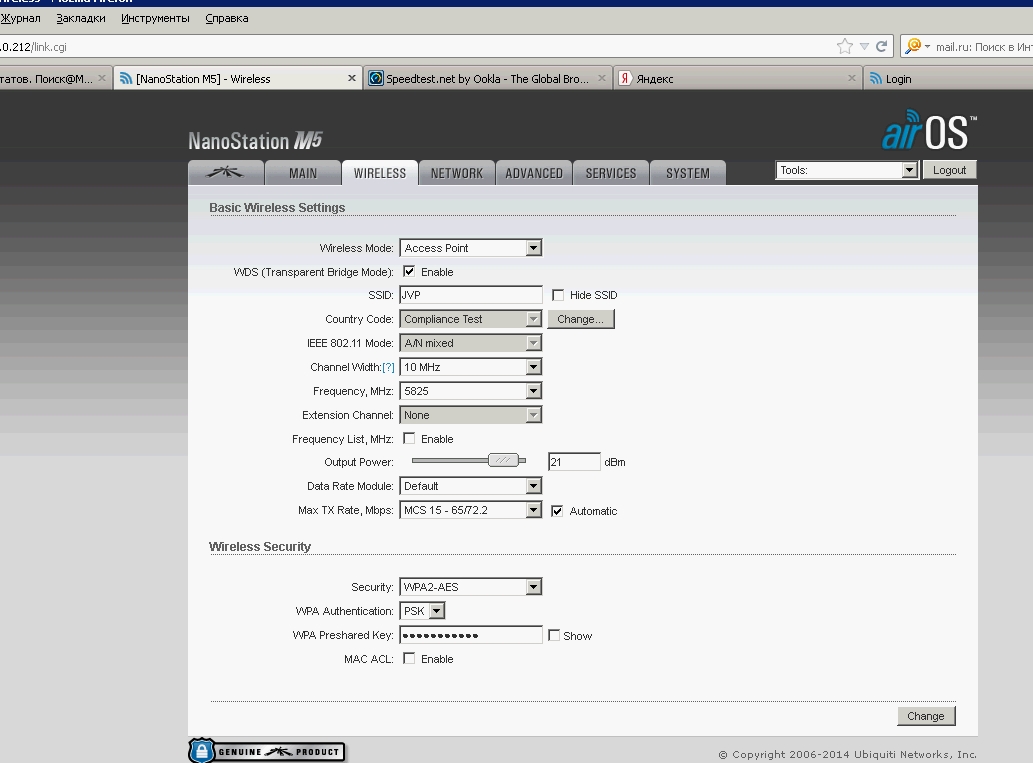
Task: Click the Channel Width help [?] link
Action: (388, 367)
